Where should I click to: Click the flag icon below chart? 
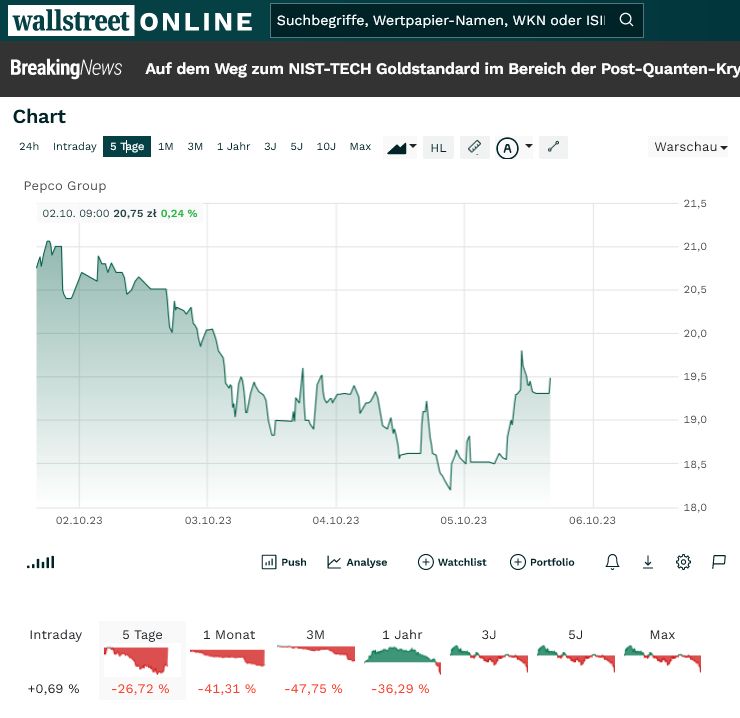(x=718, y=562)
